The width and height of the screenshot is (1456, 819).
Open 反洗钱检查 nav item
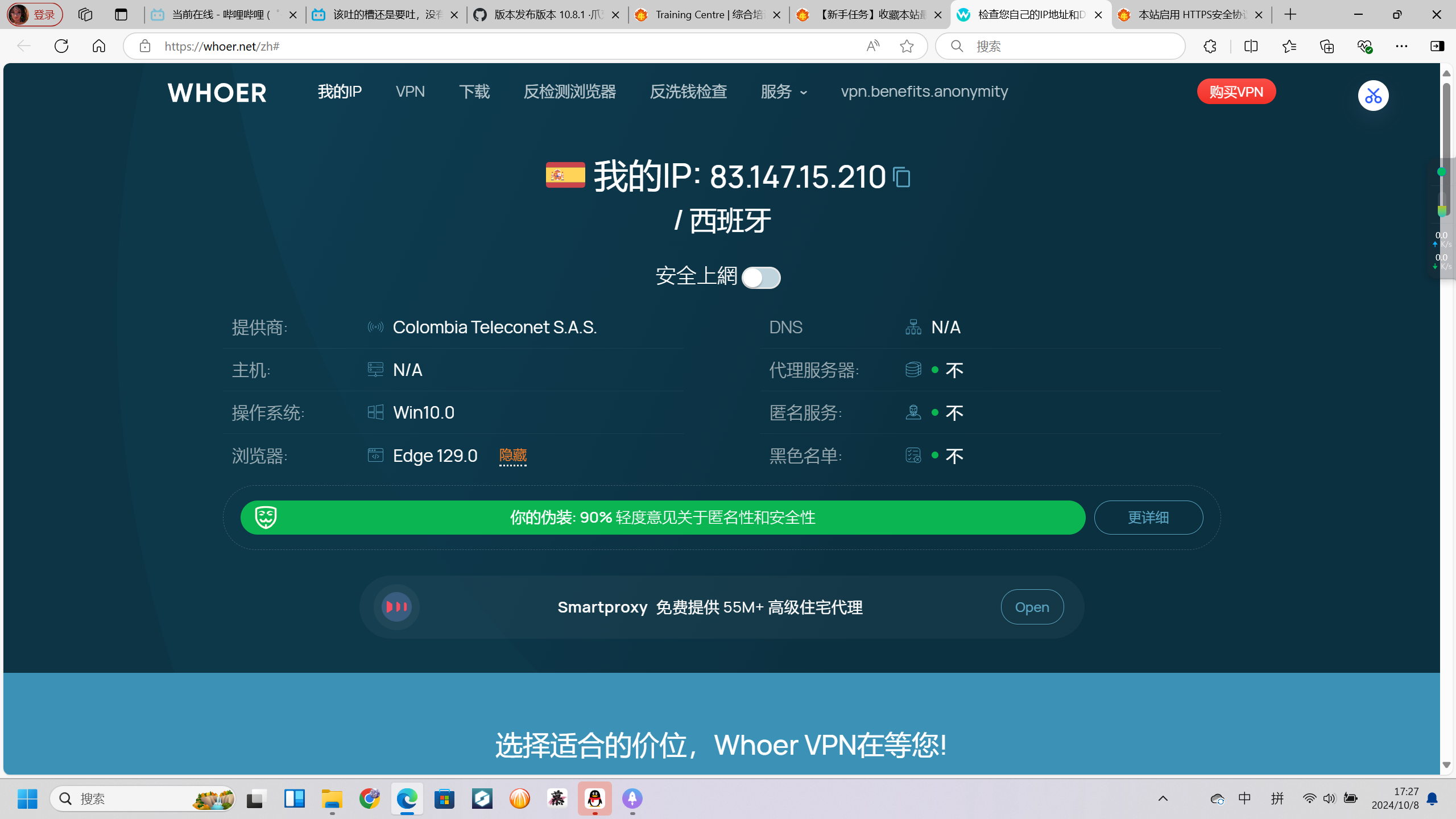pos(688,92)
